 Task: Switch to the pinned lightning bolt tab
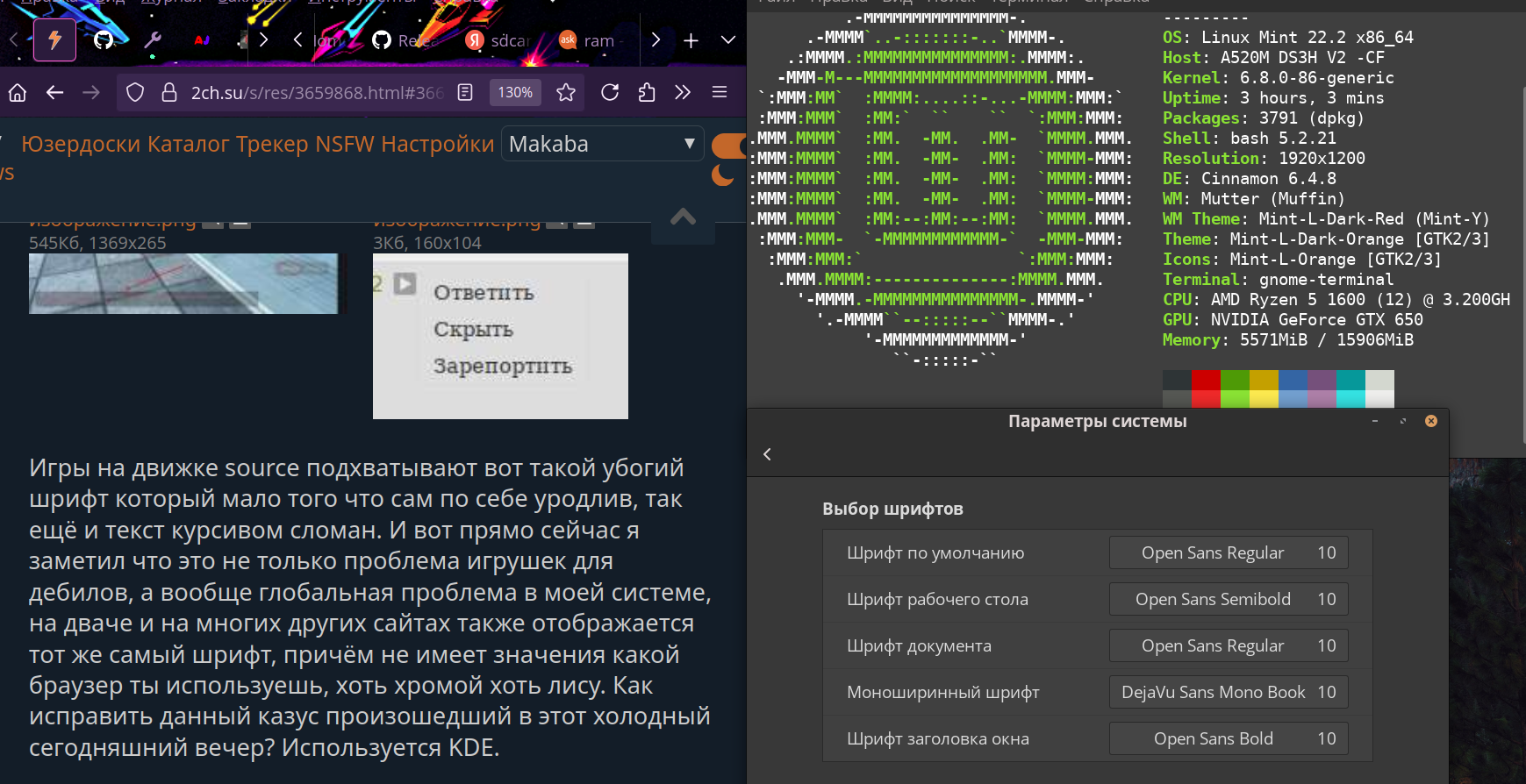54,40
